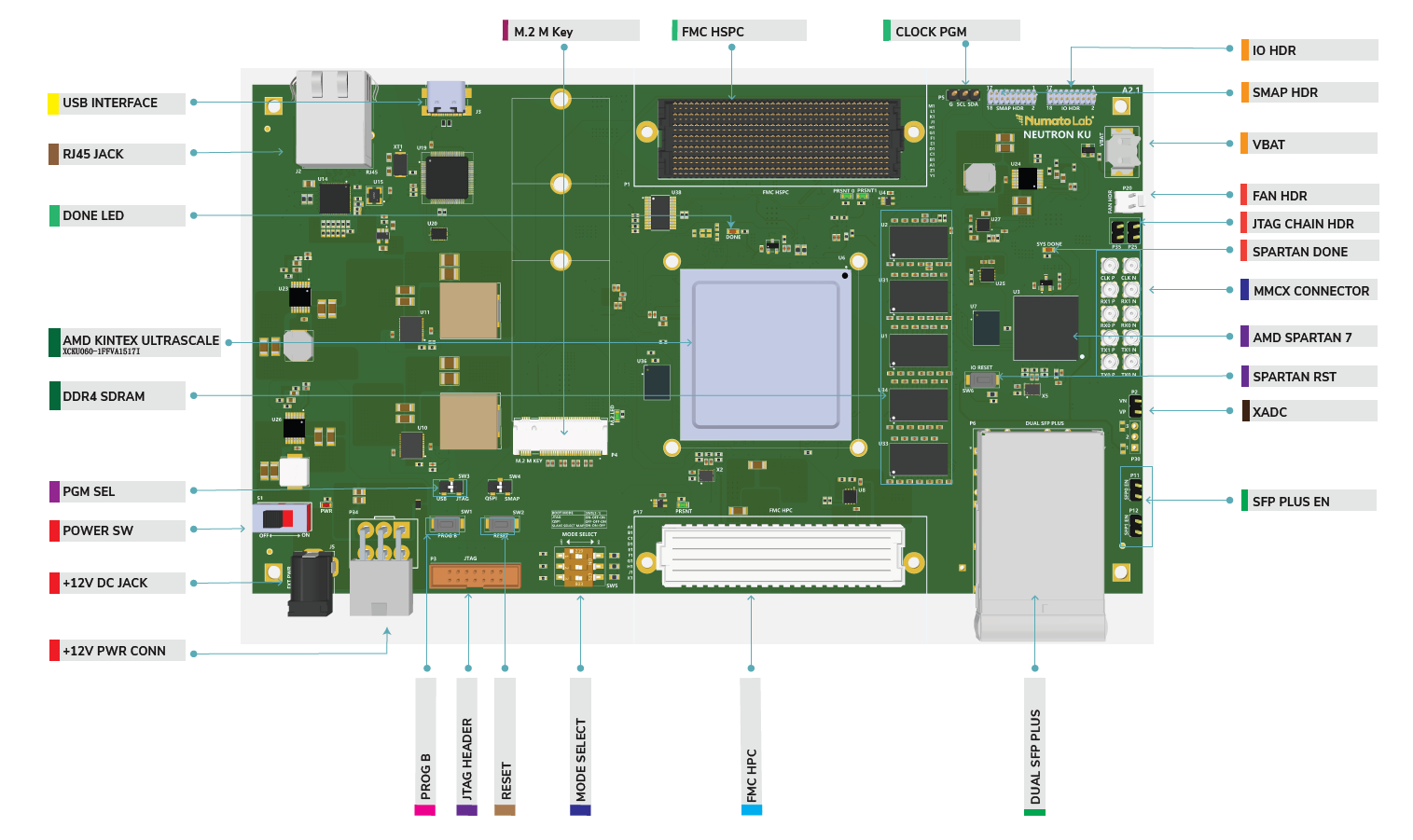Click the USB connector on the board

click(x=446, y=99)
